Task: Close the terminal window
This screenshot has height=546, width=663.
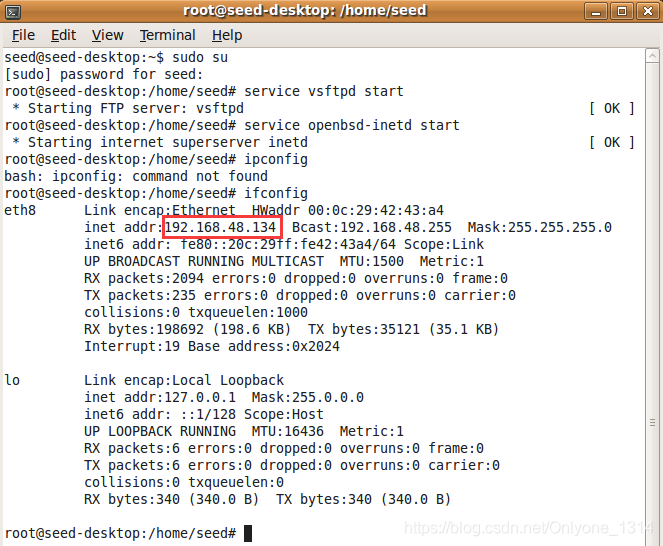Action: click(x=647, y=11)
